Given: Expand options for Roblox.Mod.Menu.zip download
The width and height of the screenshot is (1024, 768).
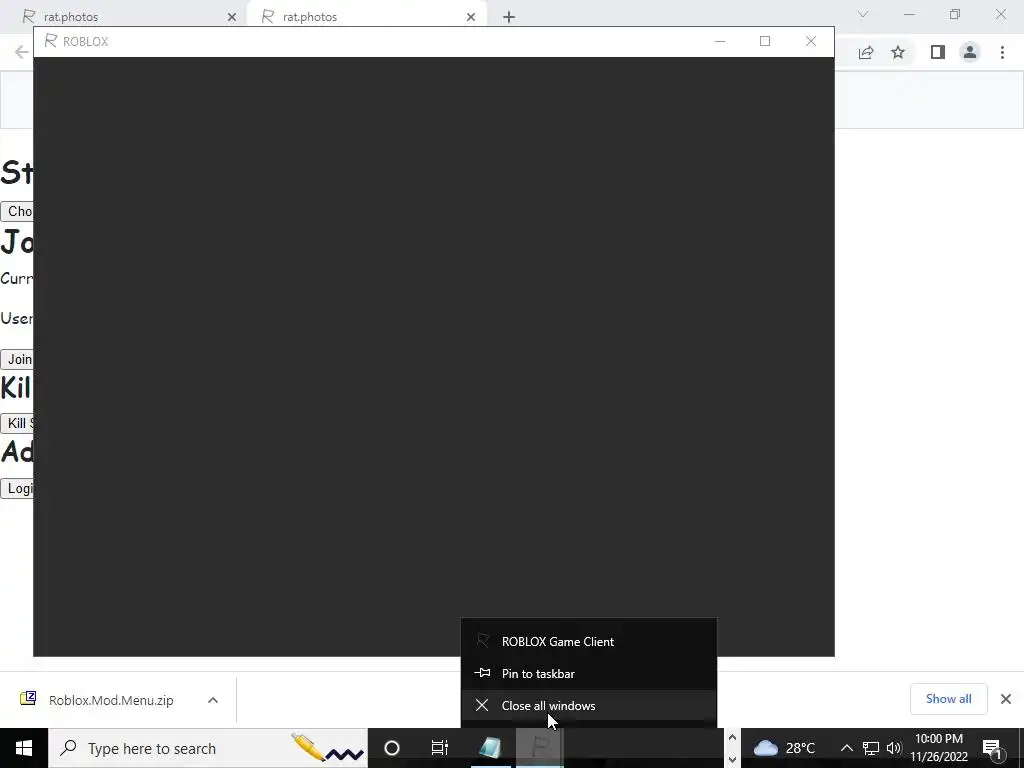Looking at the screenshot, I should 213,700.
